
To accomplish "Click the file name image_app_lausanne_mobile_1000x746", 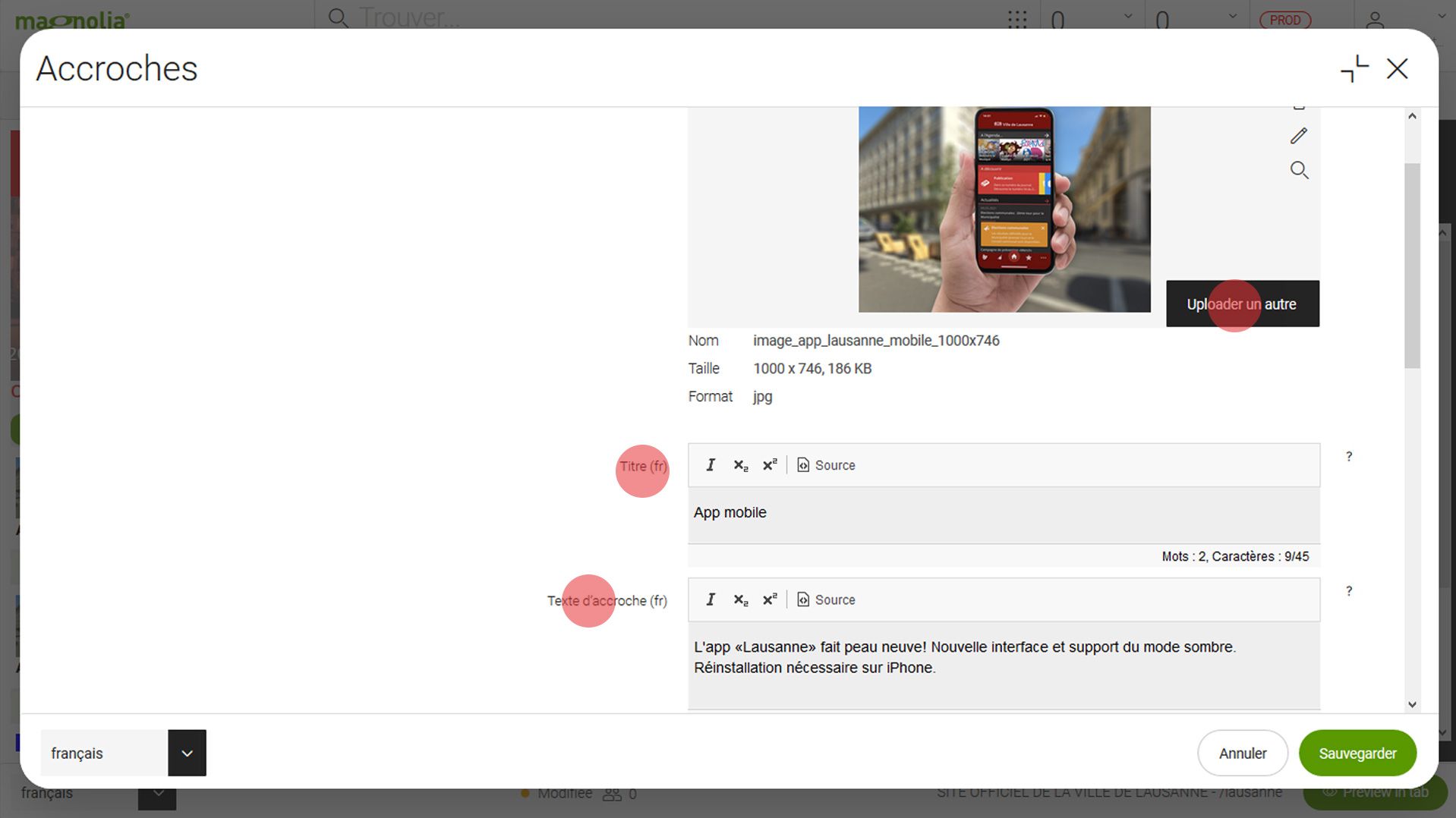I will point(876,341).
